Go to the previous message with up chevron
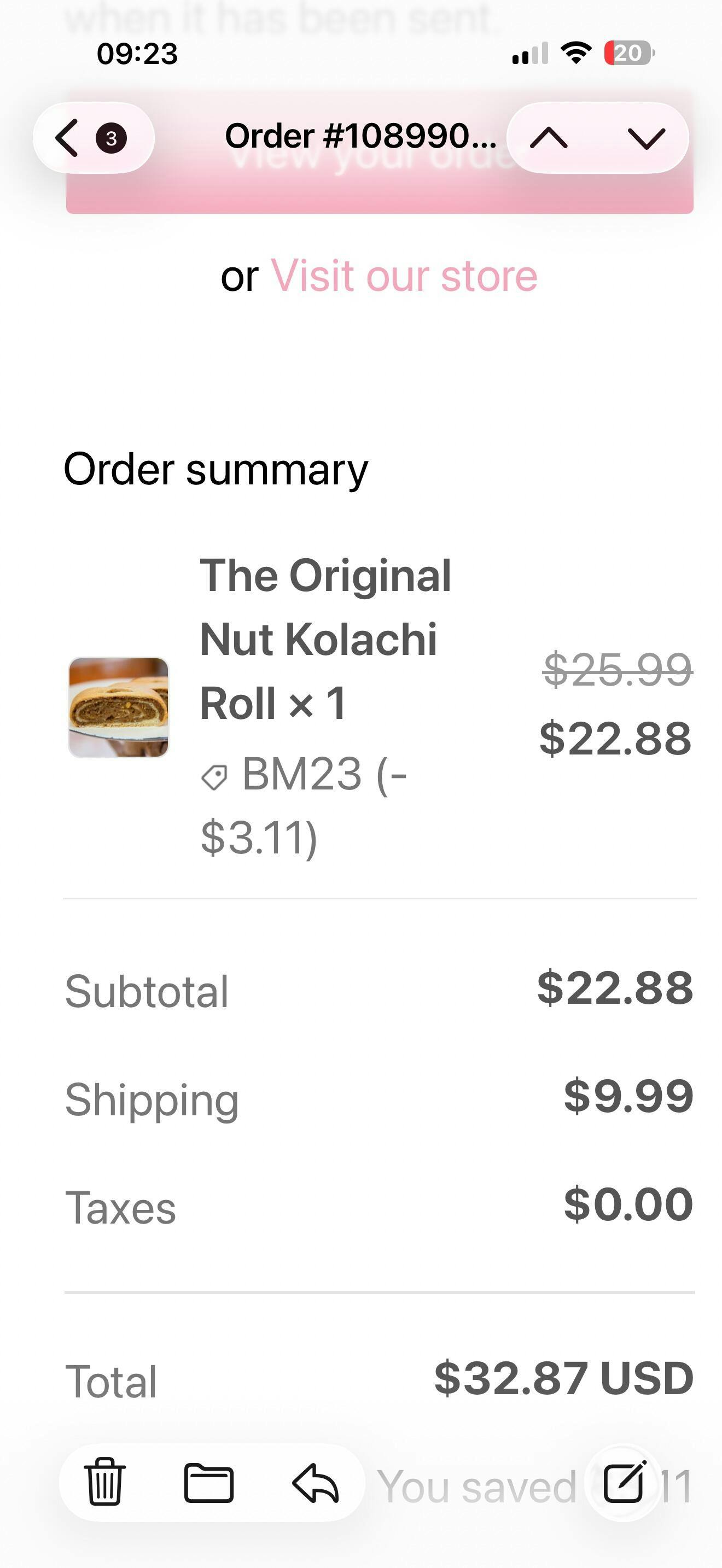Viewport: 722px width, 1568px height. pyautogui.click(x=549, y=138)
